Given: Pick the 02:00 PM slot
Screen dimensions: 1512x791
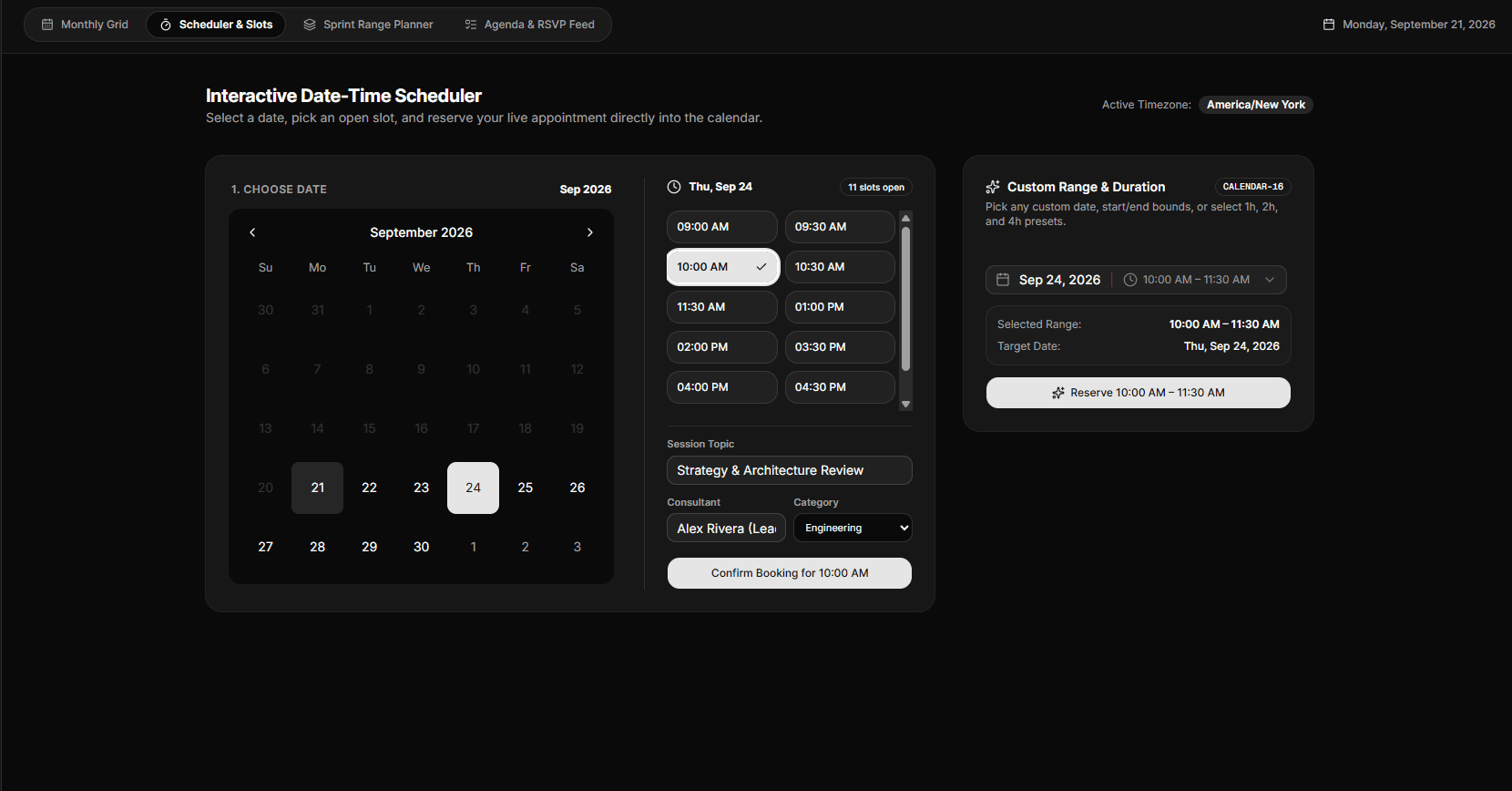Looking at the screenshot, I should [722, 347].
